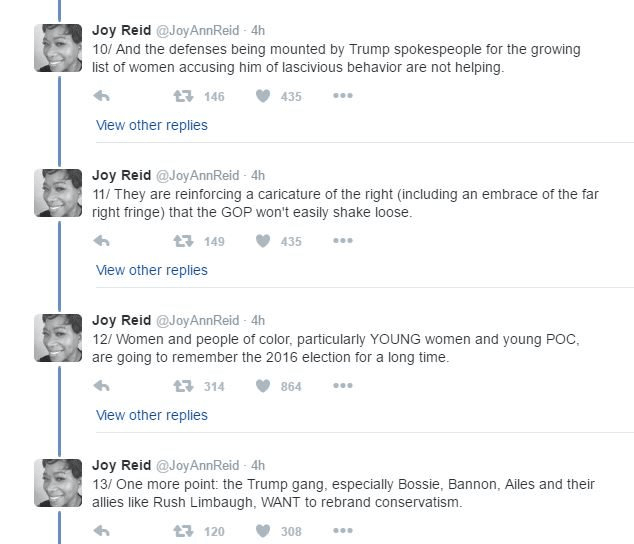This screenshot has height=544, width=634.
Task: Reply to tweet 11/ about caricature of right
Action: [101, 241]
